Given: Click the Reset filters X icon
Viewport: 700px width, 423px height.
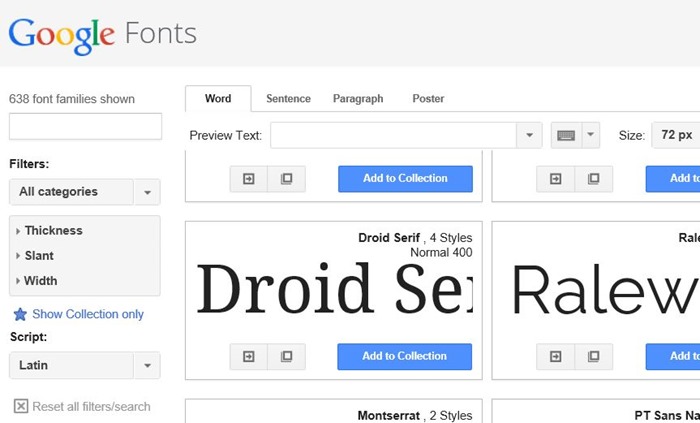Looking at the screenshot, I should pyautogui.click(x=21, y=406).
